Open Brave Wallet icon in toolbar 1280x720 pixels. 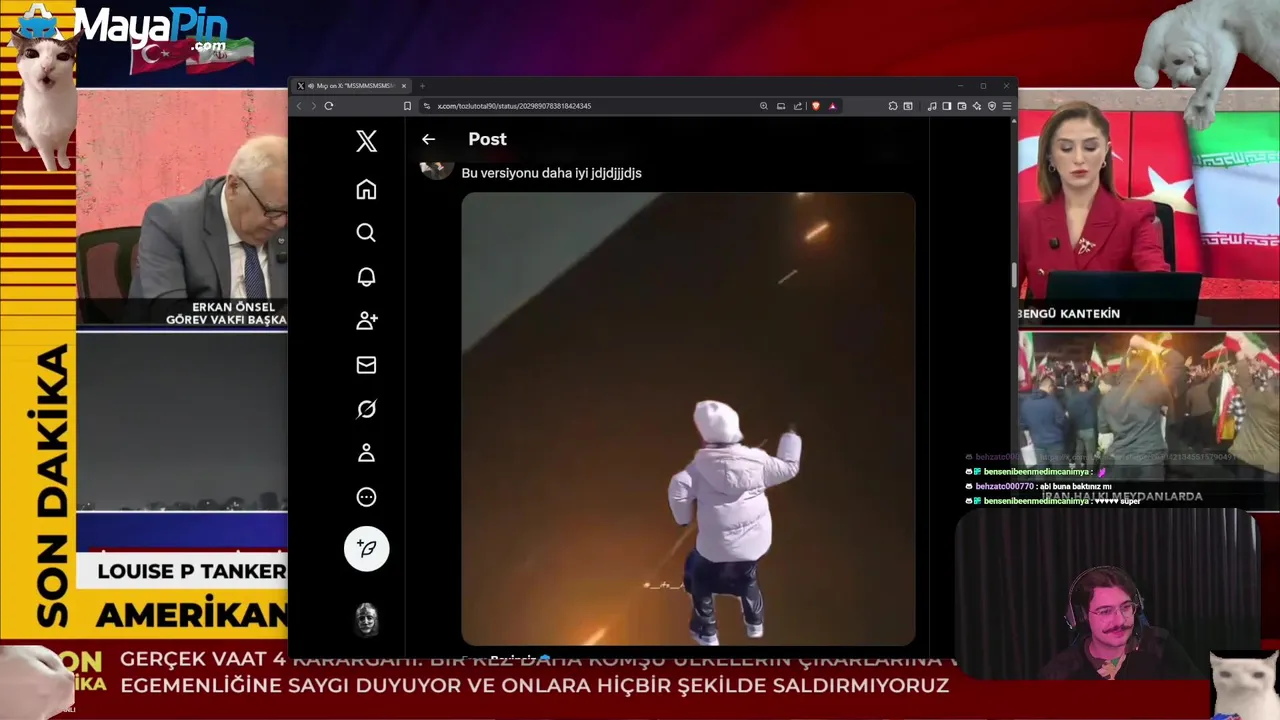click(x=962, y=106)
